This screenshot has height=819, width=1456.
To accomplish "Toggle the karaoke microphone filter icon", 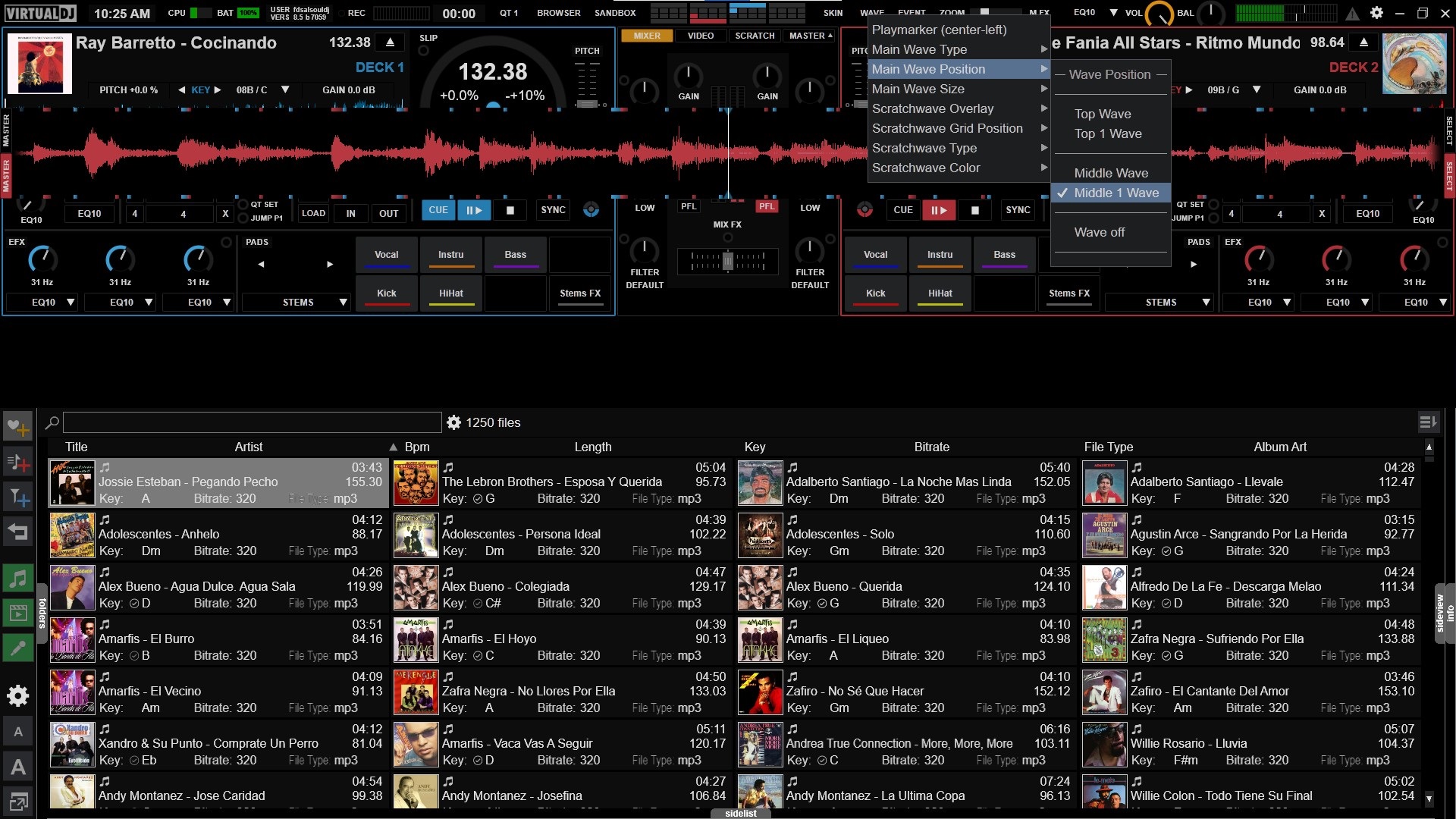I will (17, 648).
